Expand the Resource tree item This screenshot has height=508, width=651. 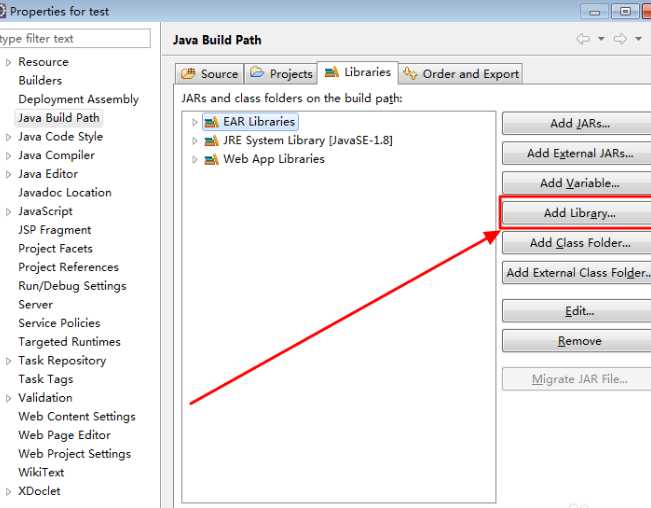(8, 62)
